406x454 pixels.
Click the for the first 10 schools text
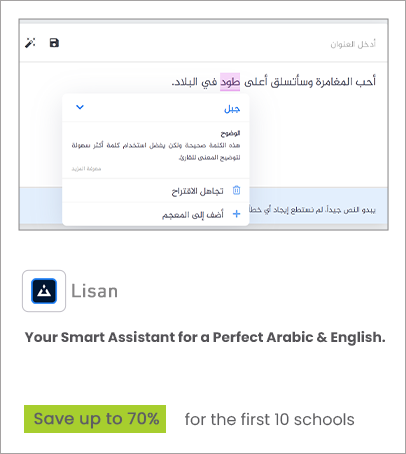[270, 419]
